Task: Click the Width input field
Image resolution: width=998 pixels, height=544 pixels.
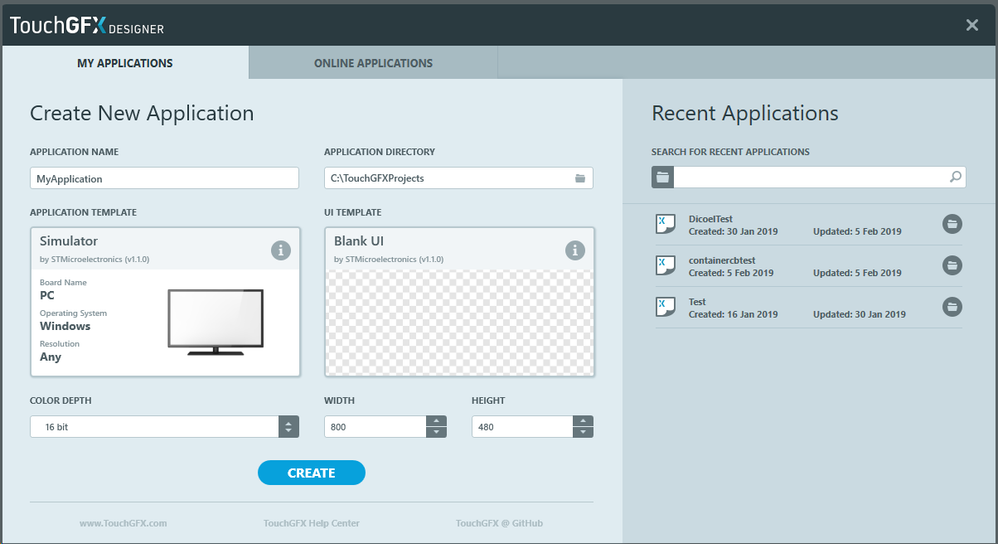Action: 376,427
